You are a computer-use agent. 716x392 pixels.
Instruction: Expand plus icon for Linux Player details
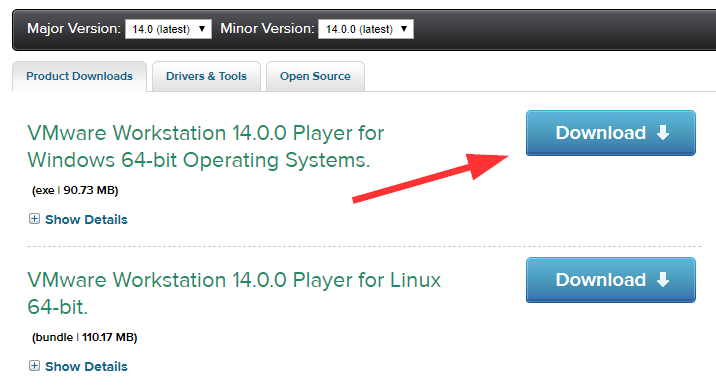tap(34, 366)
